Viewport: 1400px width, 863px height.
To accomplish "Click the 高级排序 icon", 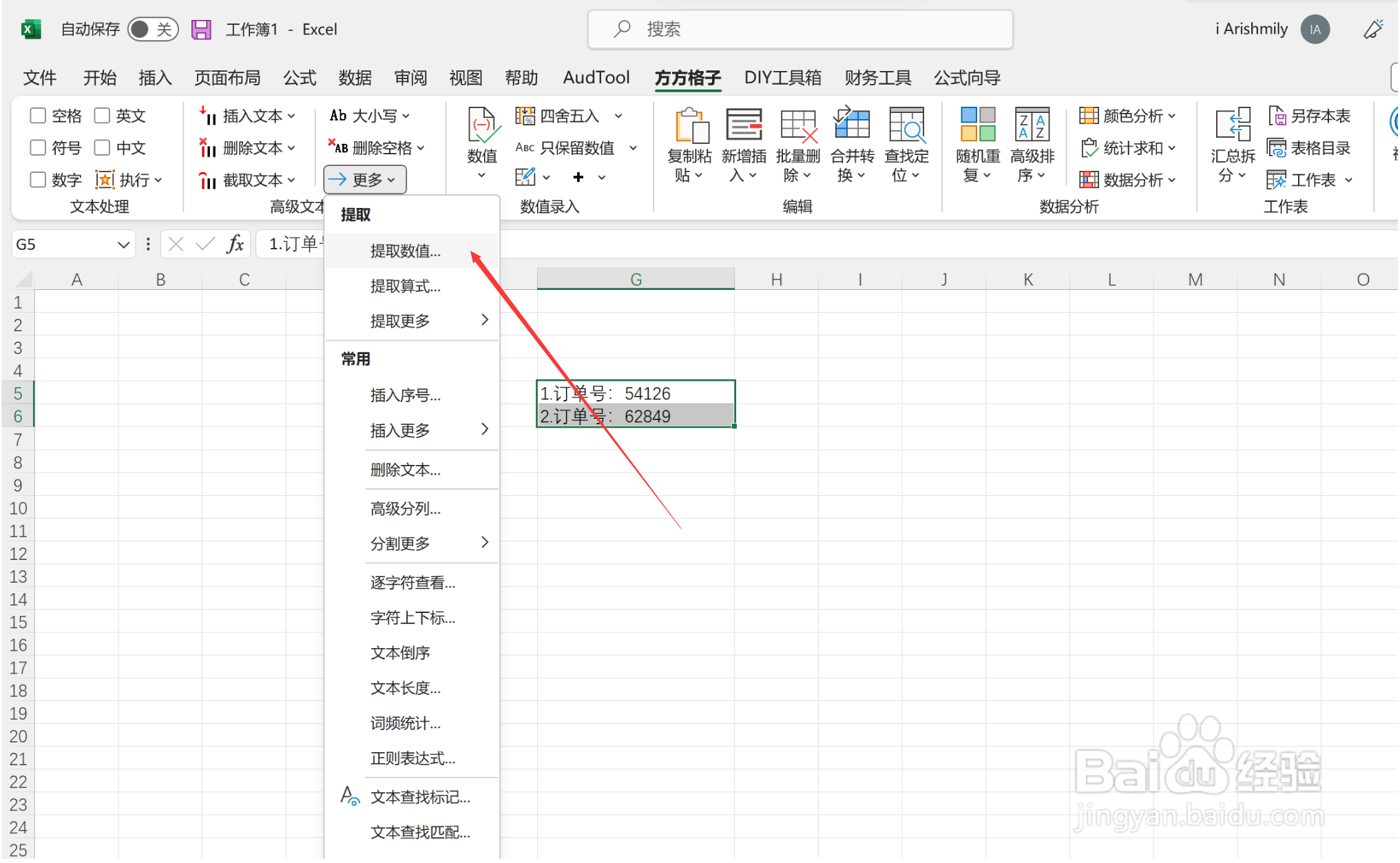I will [1032, 125].
